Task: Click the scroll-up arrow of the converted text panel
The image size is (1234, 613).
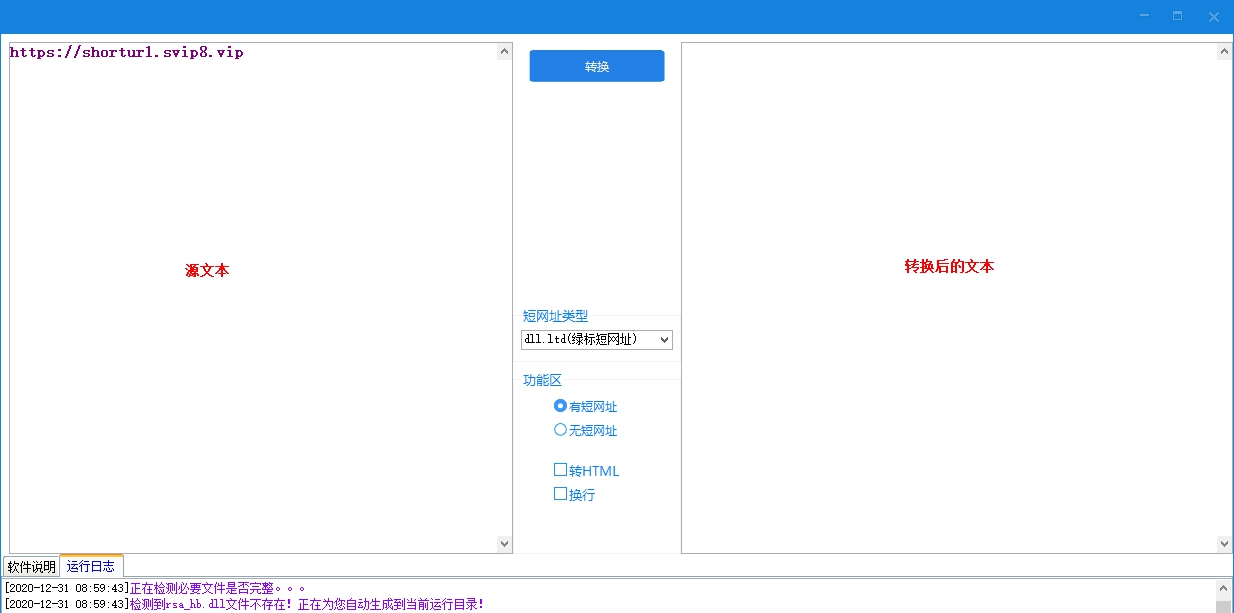Action: (x=1224, y=50)
